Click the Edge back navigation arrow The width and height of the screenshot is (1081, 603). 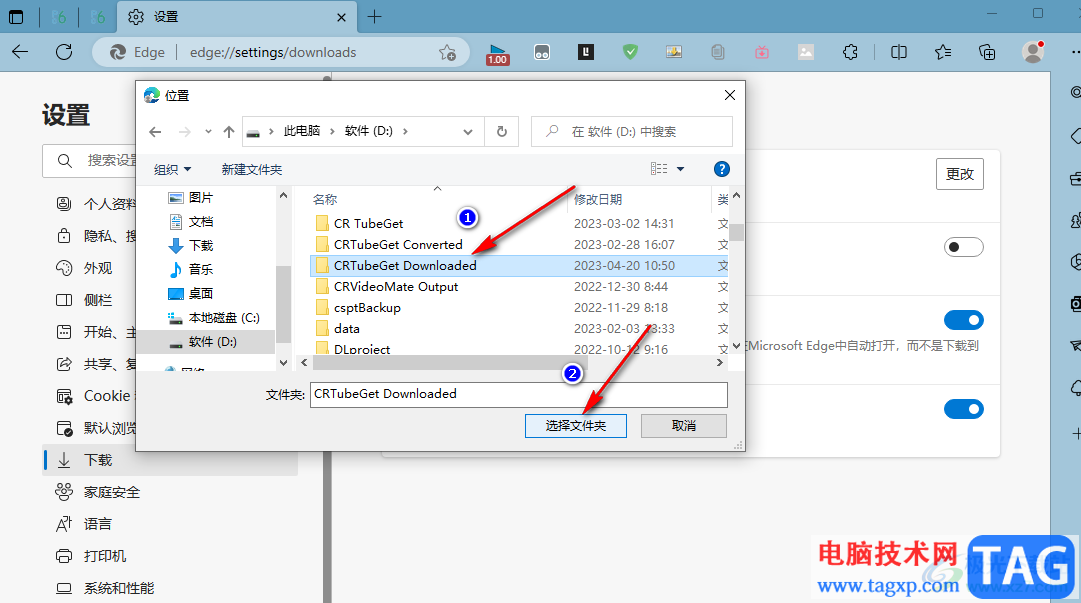pyautogui.click(x=20, y=52)
